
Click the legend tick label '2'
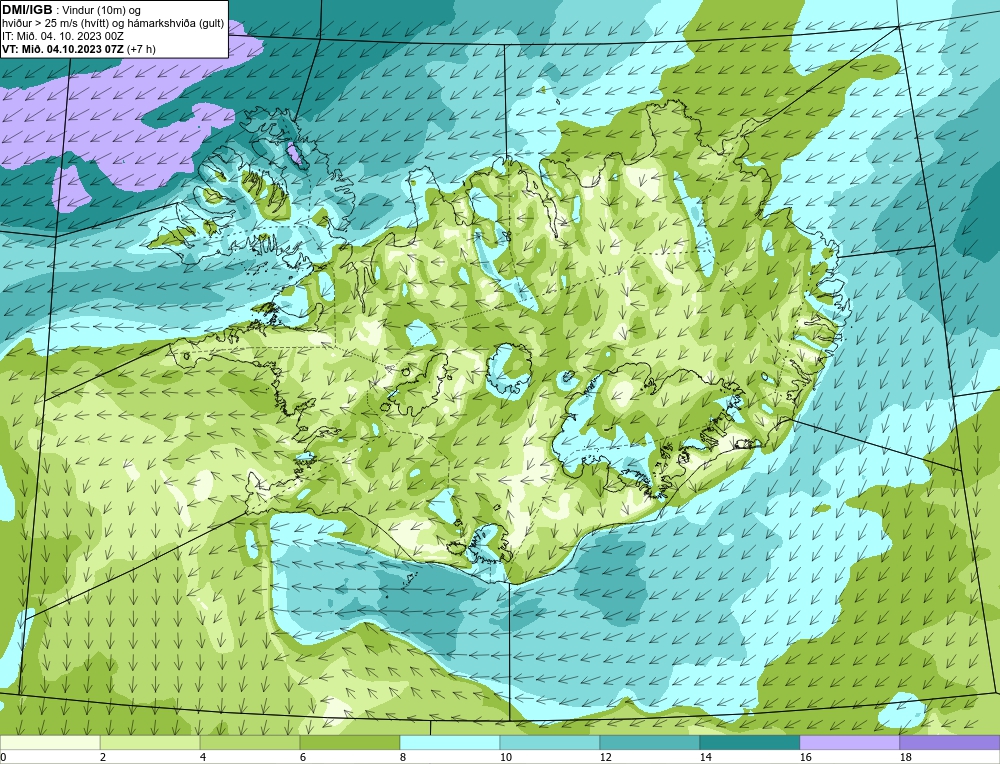click(x=103, y=757)
